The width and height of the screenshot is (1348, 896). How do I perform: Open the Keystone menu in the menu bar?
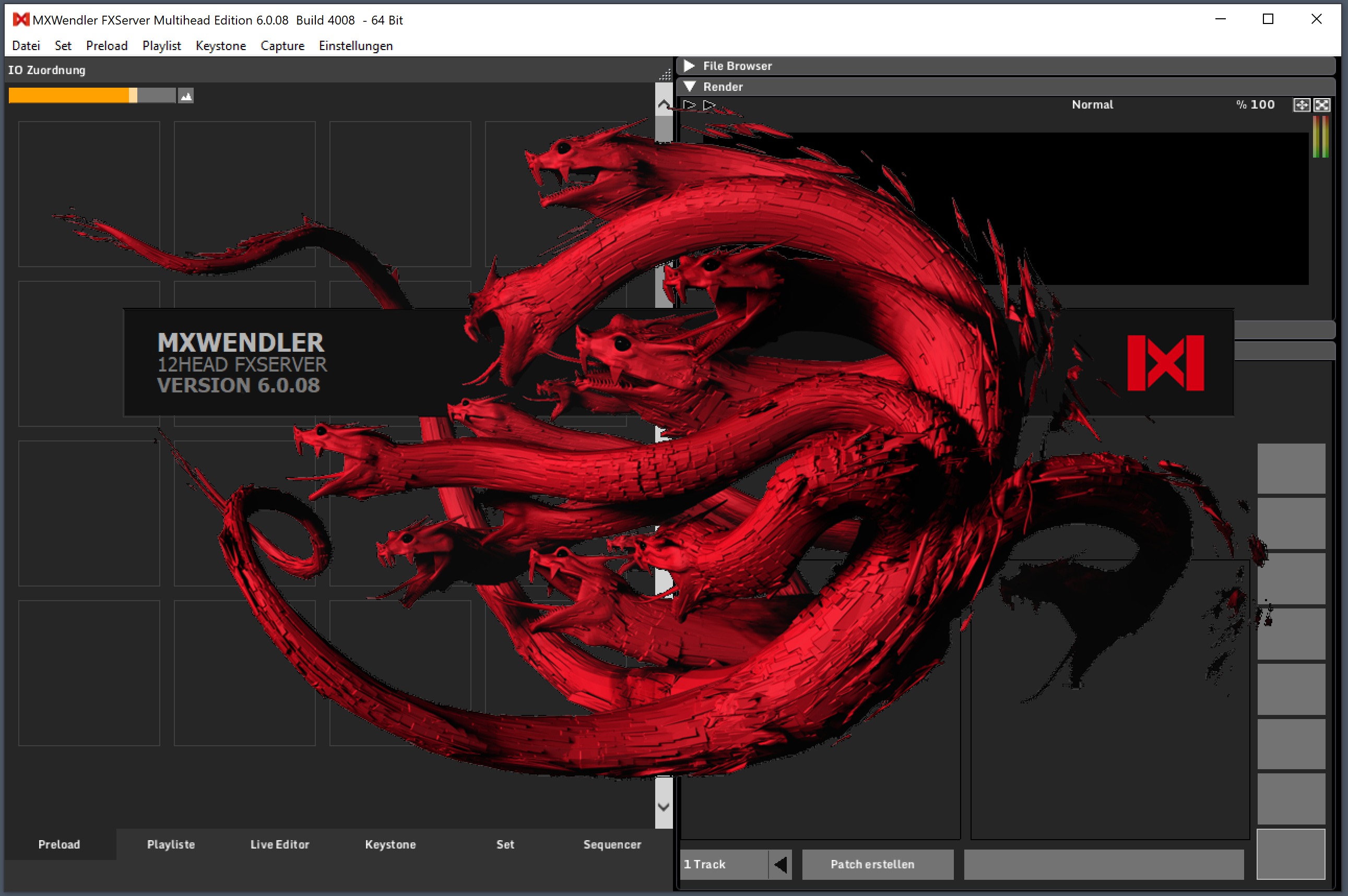click(x=221, y=46)
